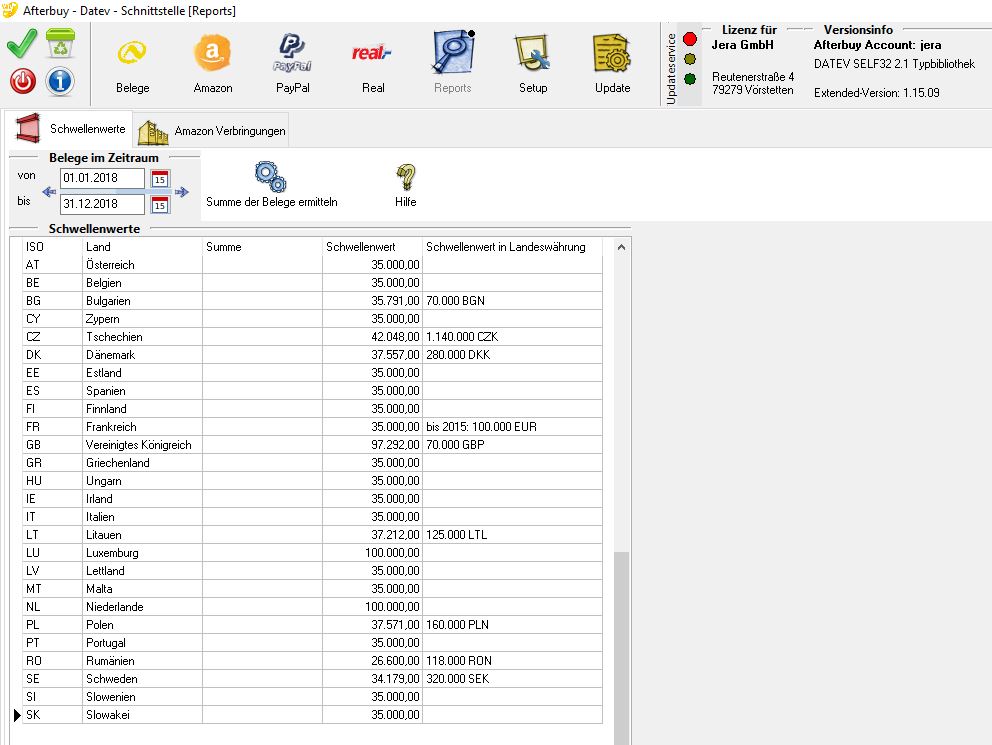The width and height of the screenshot is (992, 745).
Task: Click the left arrow beside date range
Action: click(x=49, y=191)
